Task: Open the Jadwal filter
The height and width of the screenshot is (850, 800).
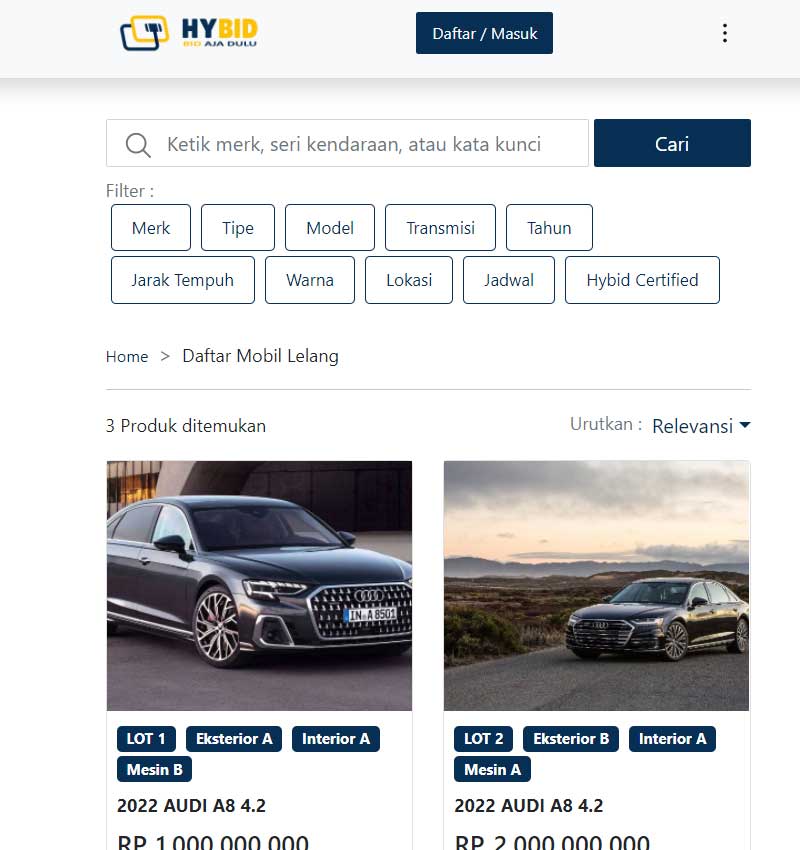Action: pos(508,280)
